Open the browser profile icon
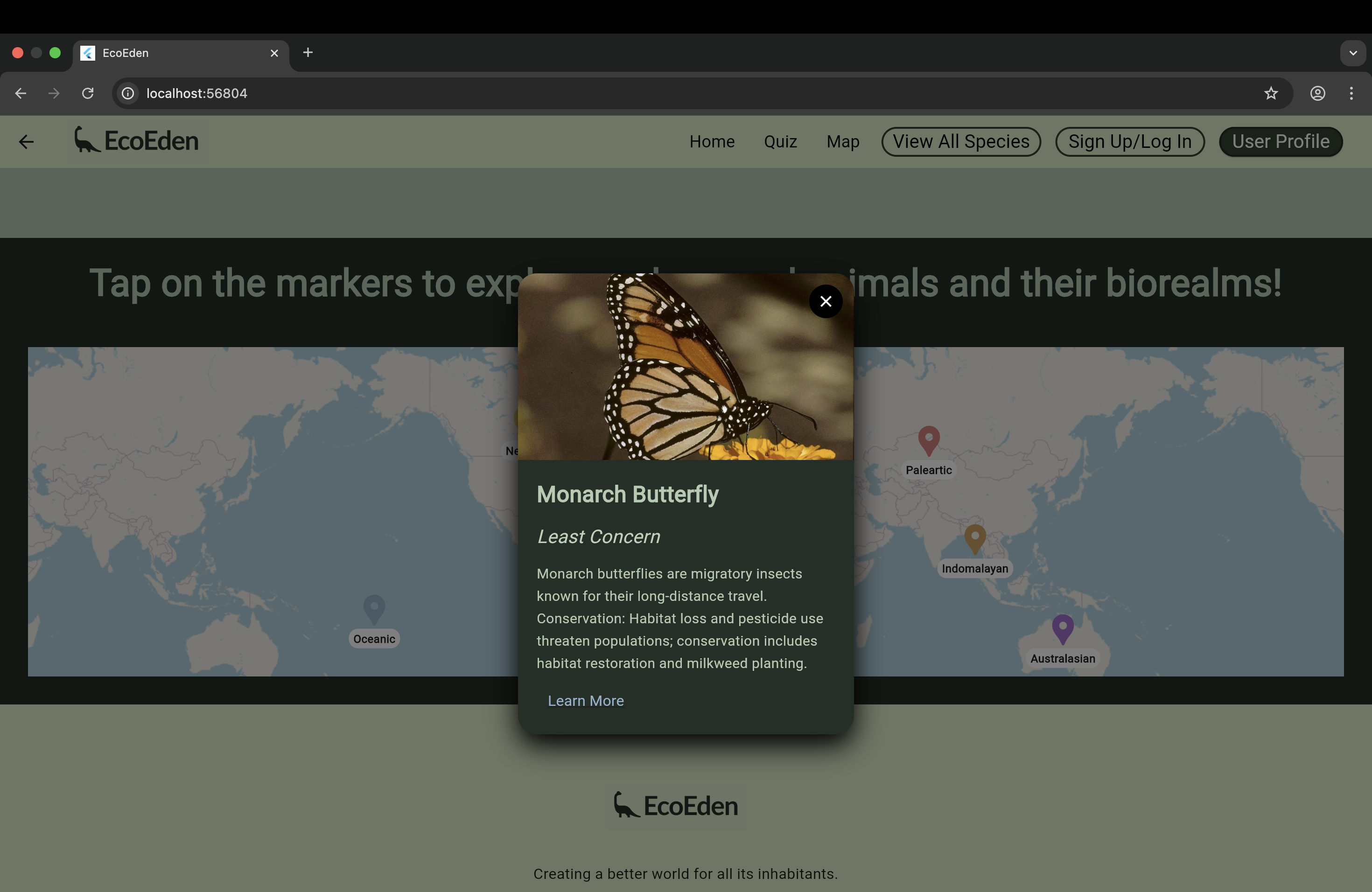The width and height of the screenshot is (1372, 892). point(1317,93)
